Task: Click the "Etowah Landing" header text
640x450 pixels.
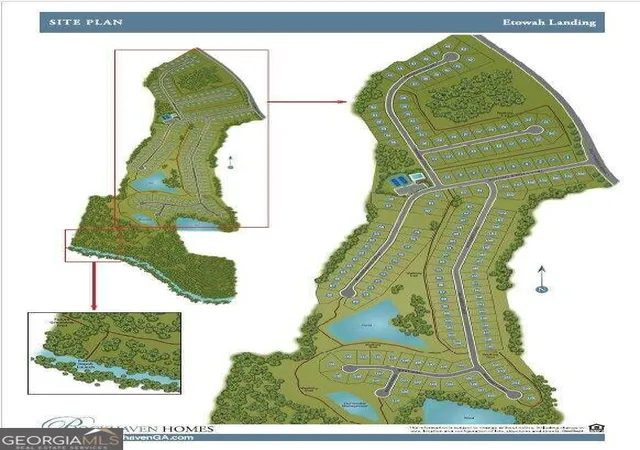Action: coord(549,22)
